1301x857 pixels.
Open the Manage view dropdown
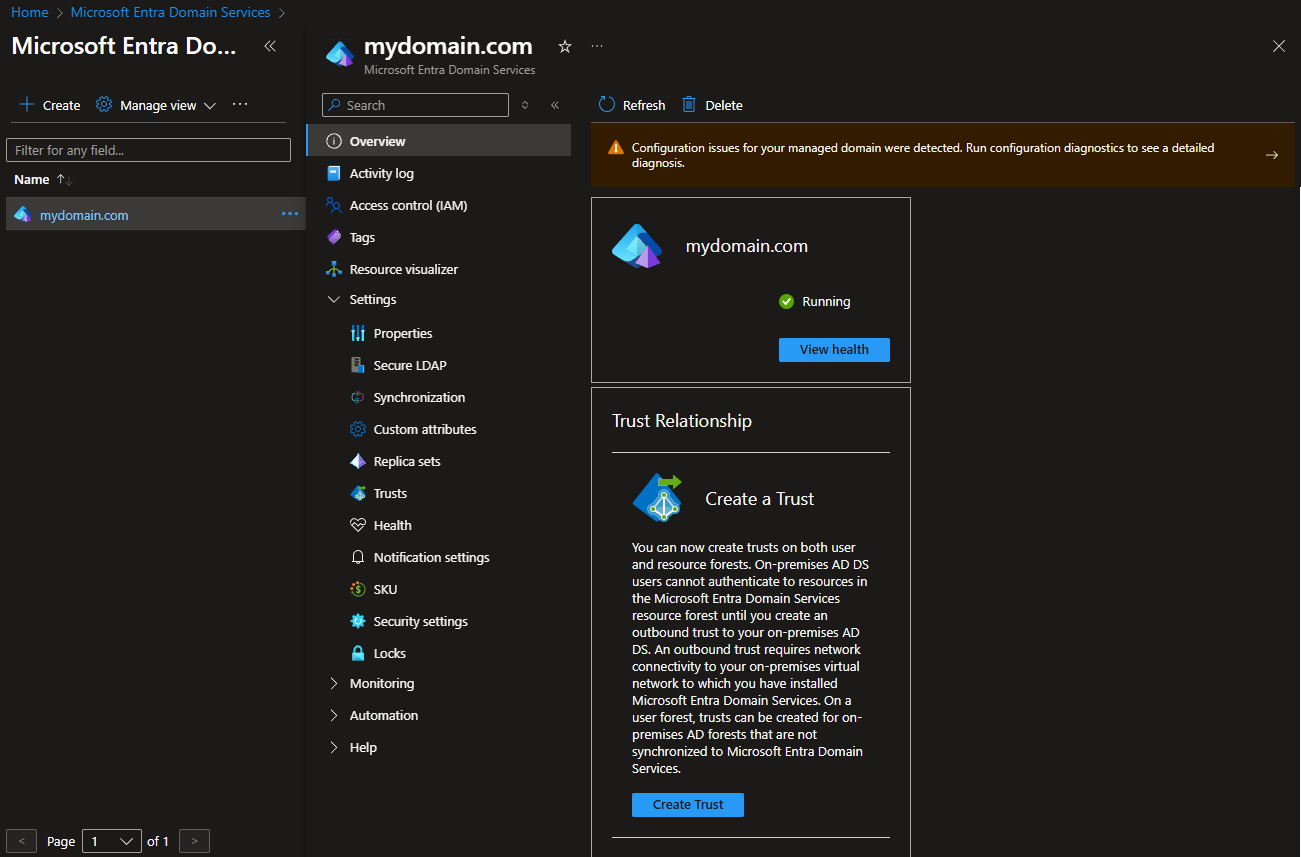click(x=157, y=105)
